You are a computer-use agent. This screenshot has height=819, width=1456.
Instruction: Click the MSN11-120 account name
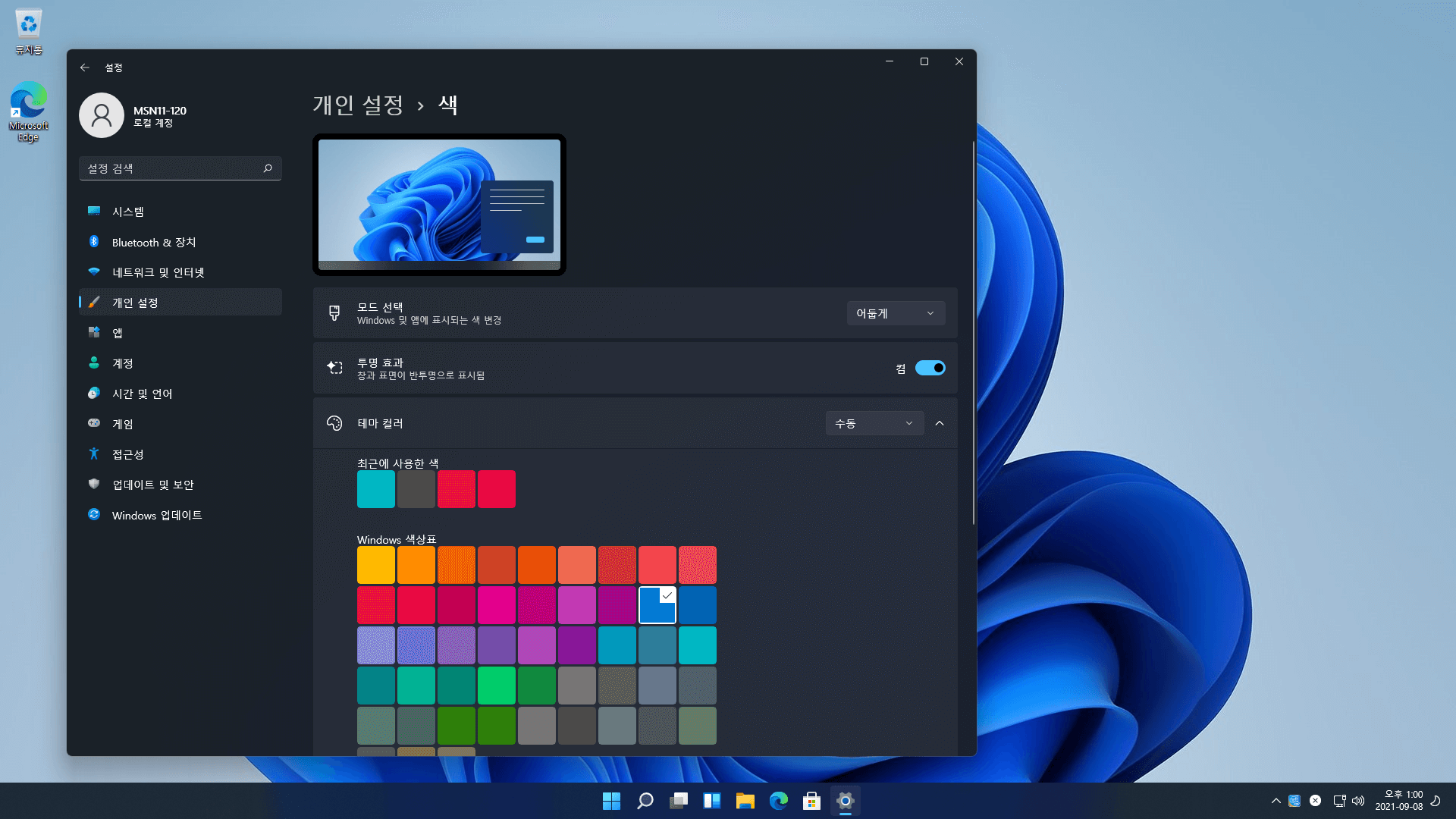[x=160, y=110]
